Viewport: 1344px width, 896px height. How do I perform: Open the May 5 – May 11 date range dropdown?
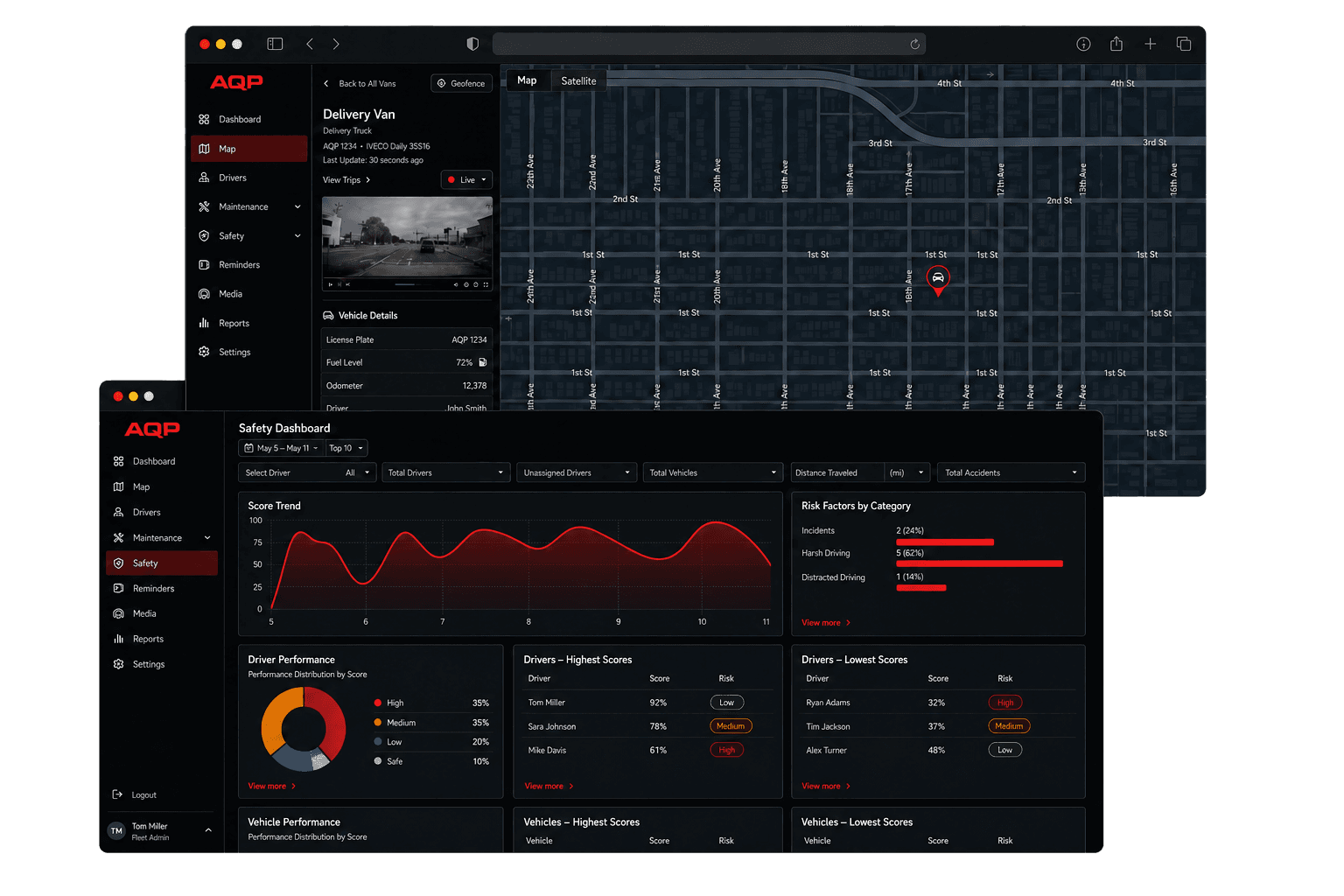point(281,448)
